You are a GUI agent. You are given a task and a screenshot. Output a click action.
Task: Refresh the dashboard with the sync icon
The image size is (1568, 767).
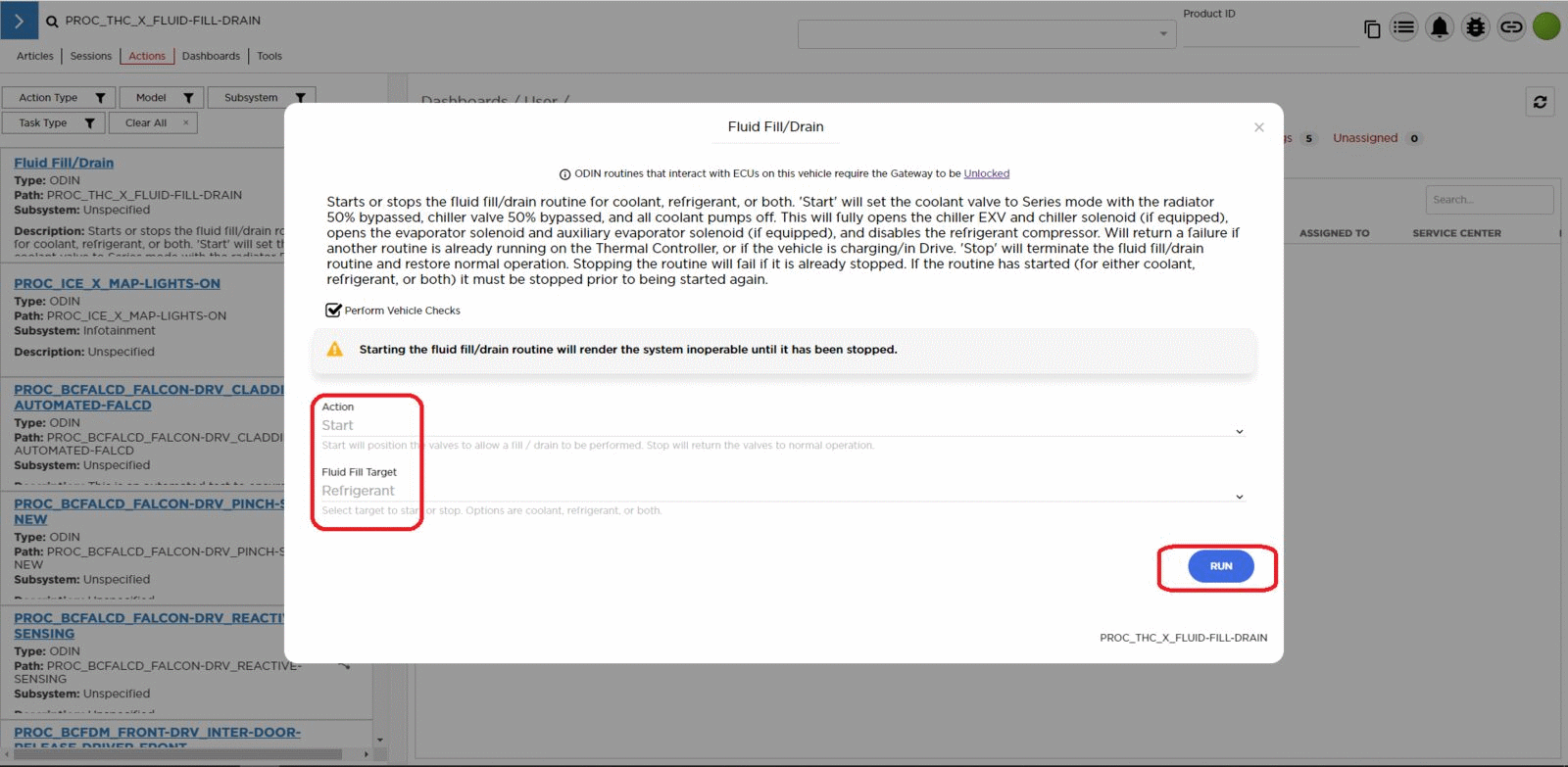[1540, 102]
